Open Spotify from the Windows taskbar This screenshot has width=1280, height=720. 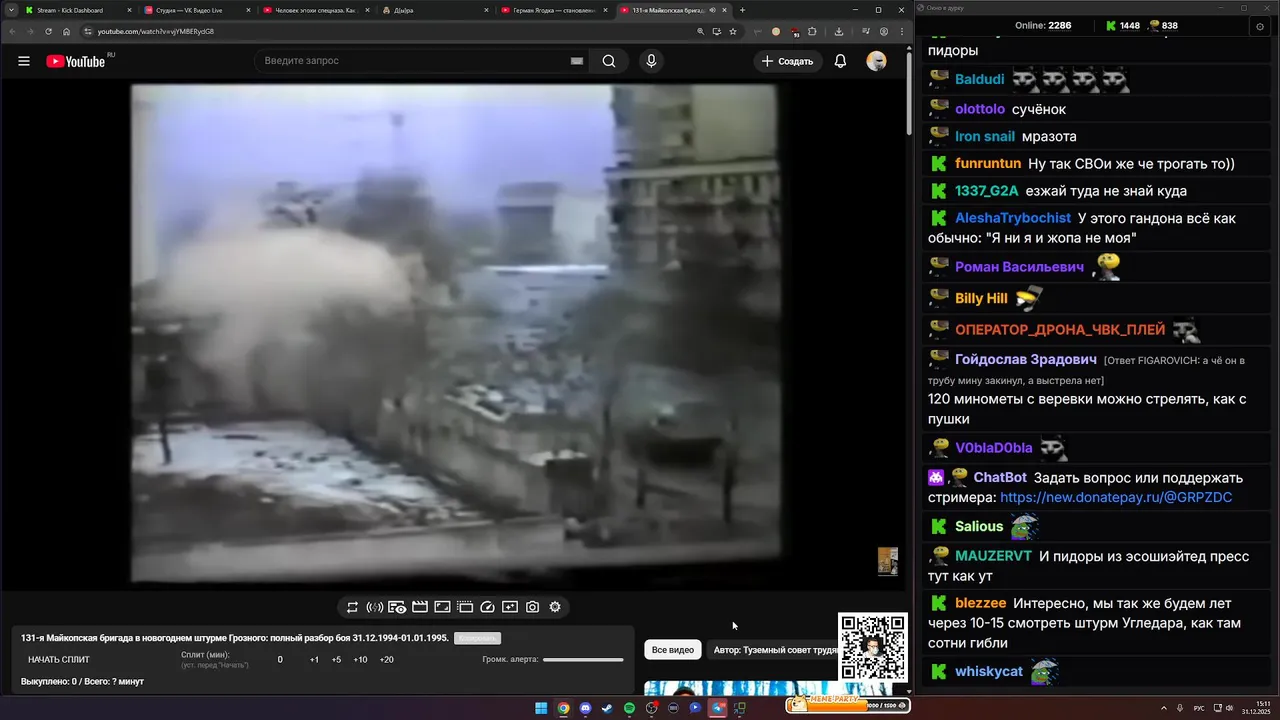629,708
